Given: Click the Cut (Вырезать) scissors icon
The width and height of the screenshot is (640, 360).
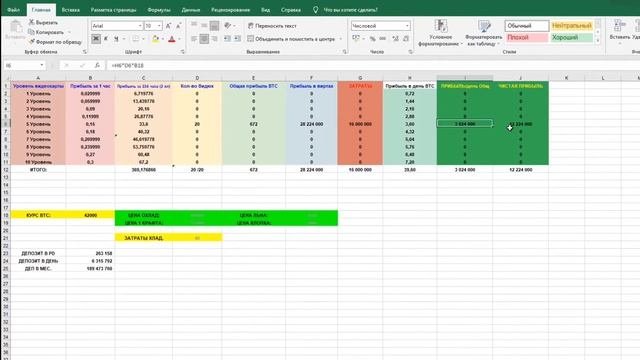Looking at the screenshot, I should [x=31, y=22].
